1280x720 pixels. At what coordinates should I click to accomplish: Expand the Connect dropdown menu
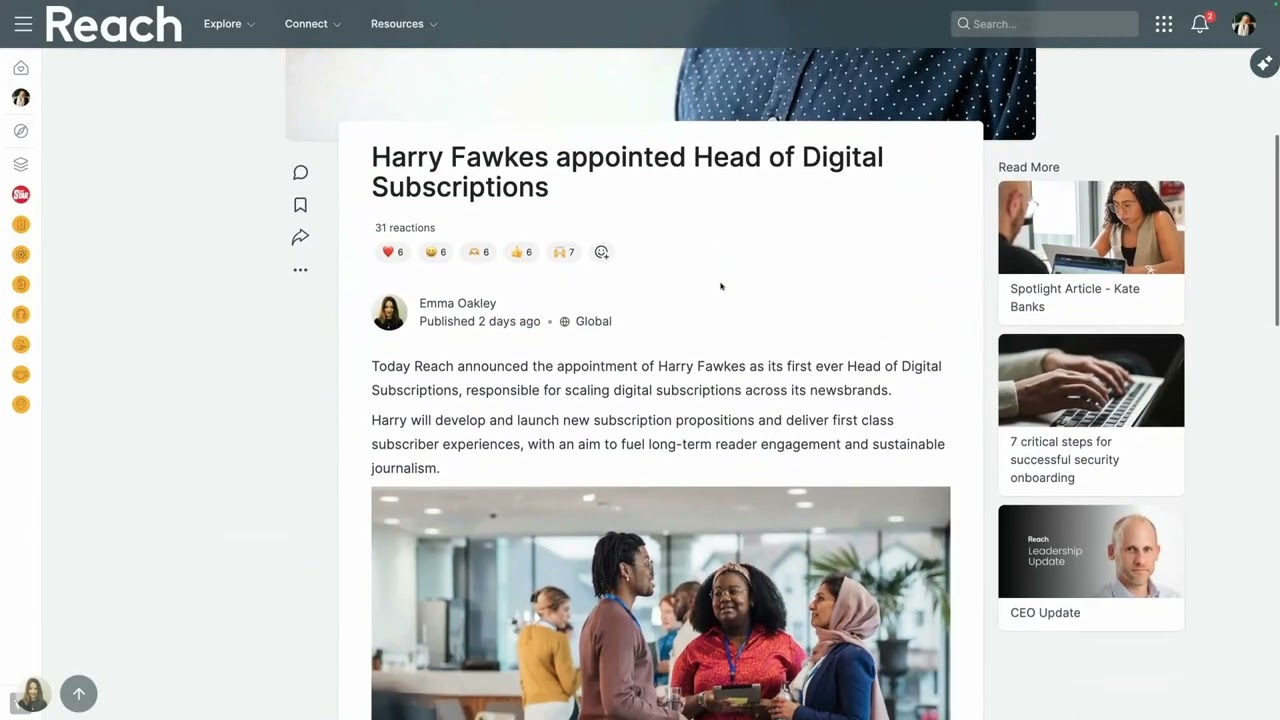pyautogui.click(x=313, y=24)
